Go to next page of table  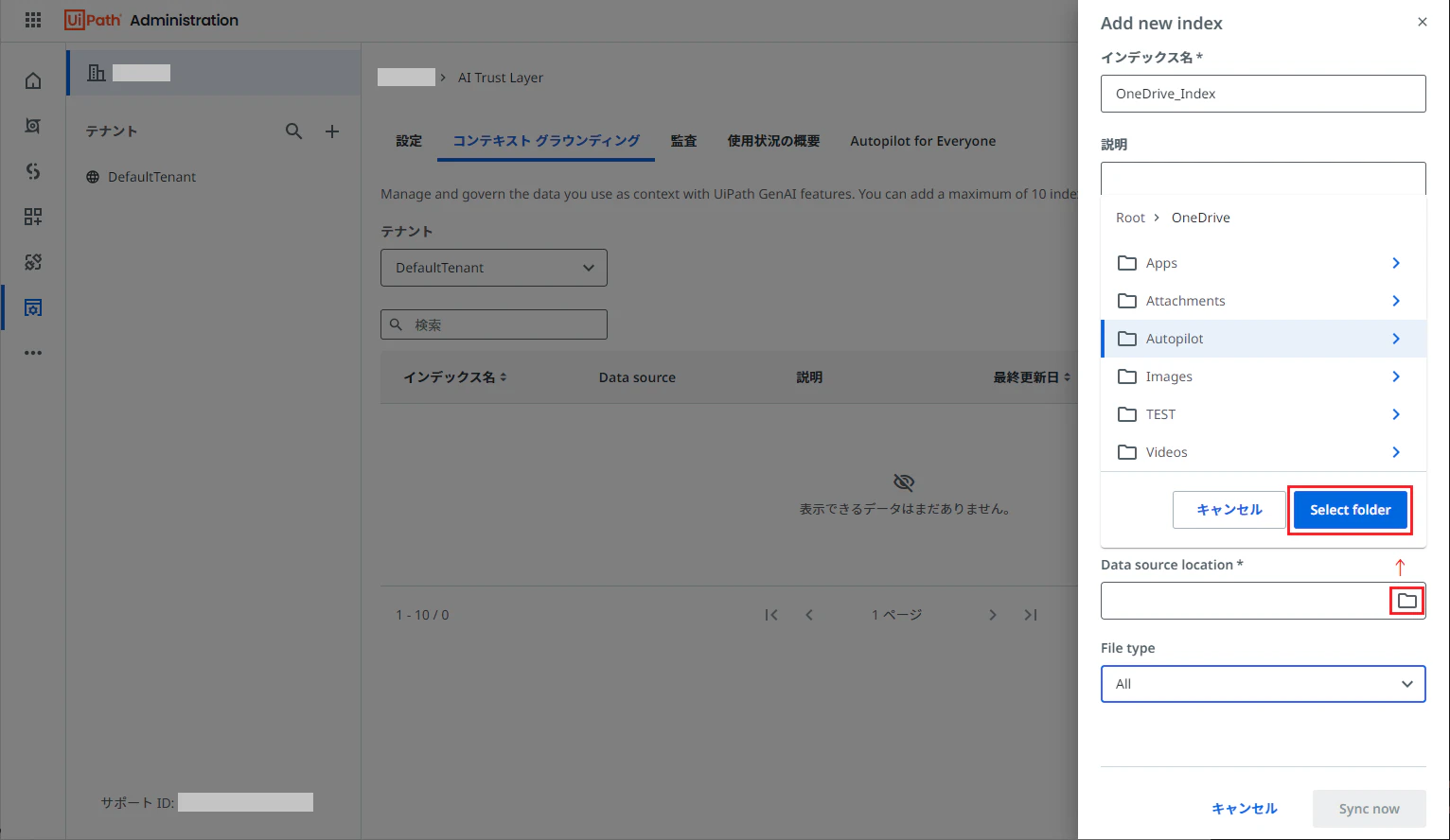click(993, 615)
